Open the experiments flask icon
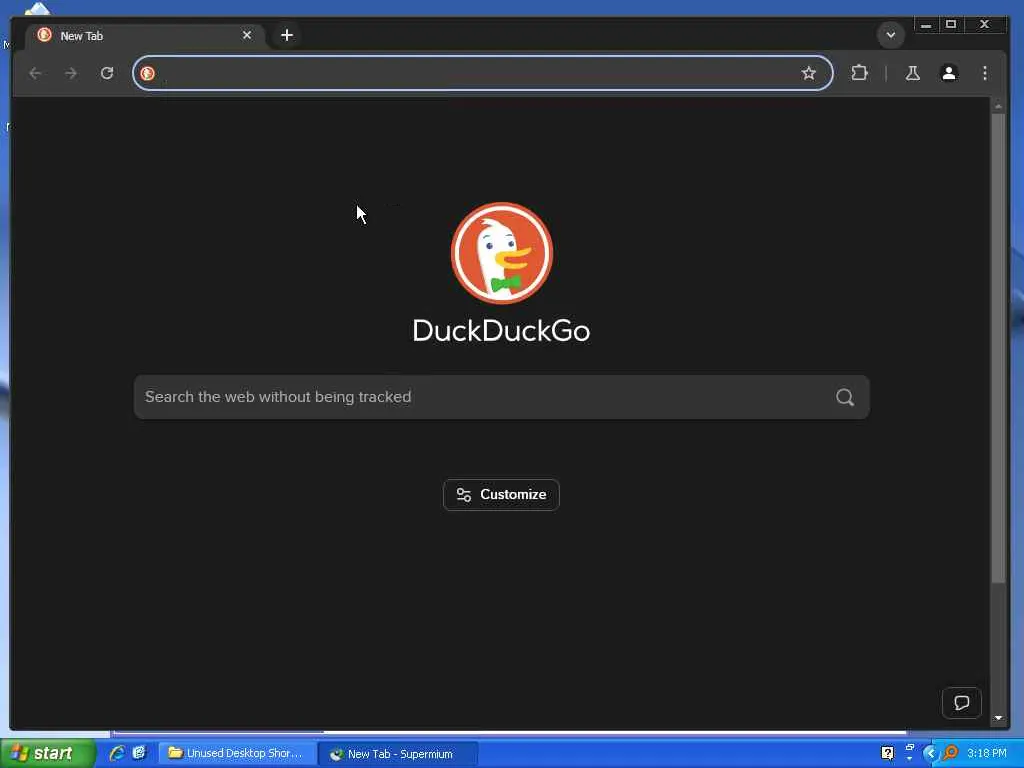The height and width of the screenshot is (768, 1024). click(x=913, y=73)
